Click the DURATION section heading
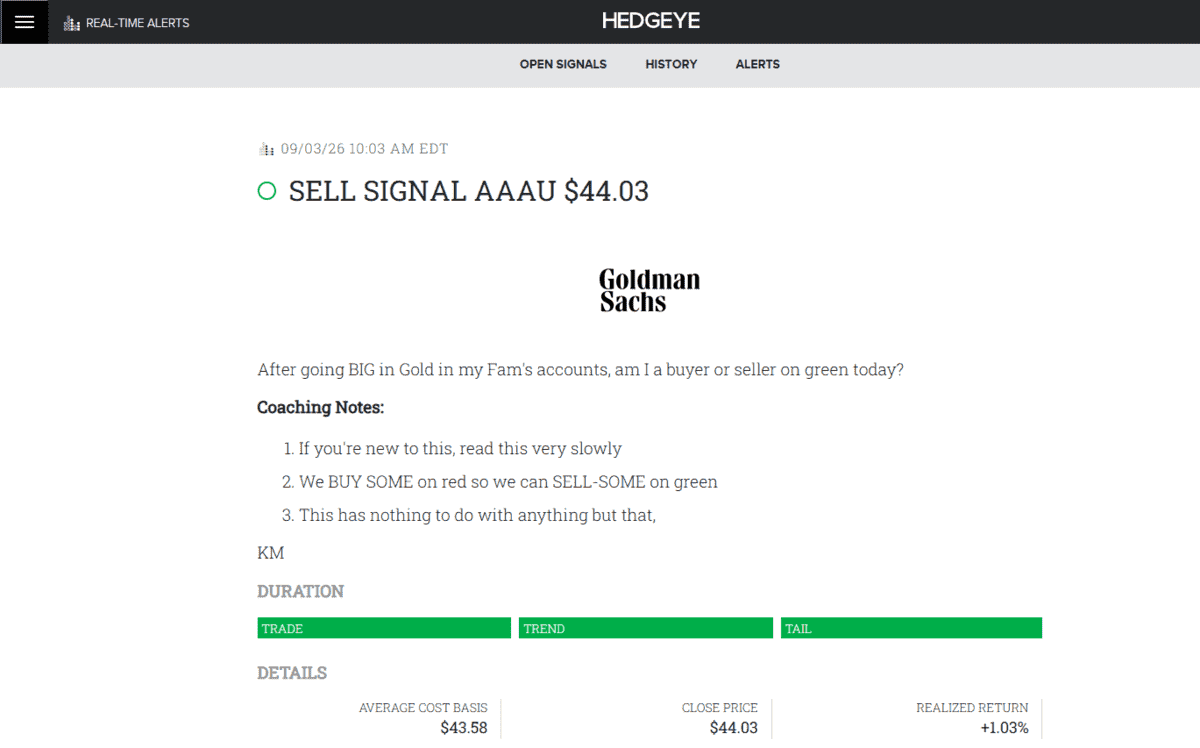This screenshot has height=748, width=1200. pyautogui.click(x=300, y=591)
